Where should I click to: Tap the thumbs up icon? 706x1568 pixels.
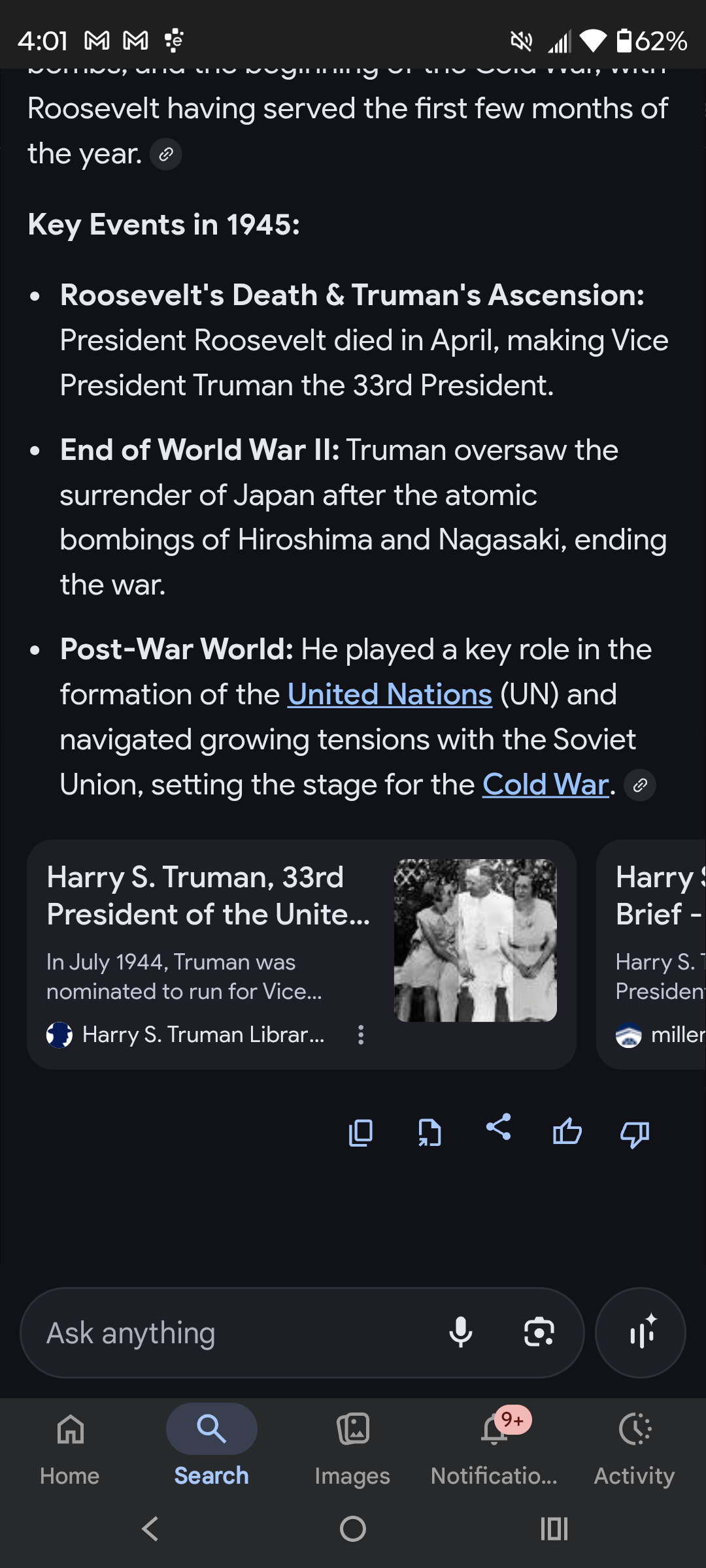pos(567,1132)
